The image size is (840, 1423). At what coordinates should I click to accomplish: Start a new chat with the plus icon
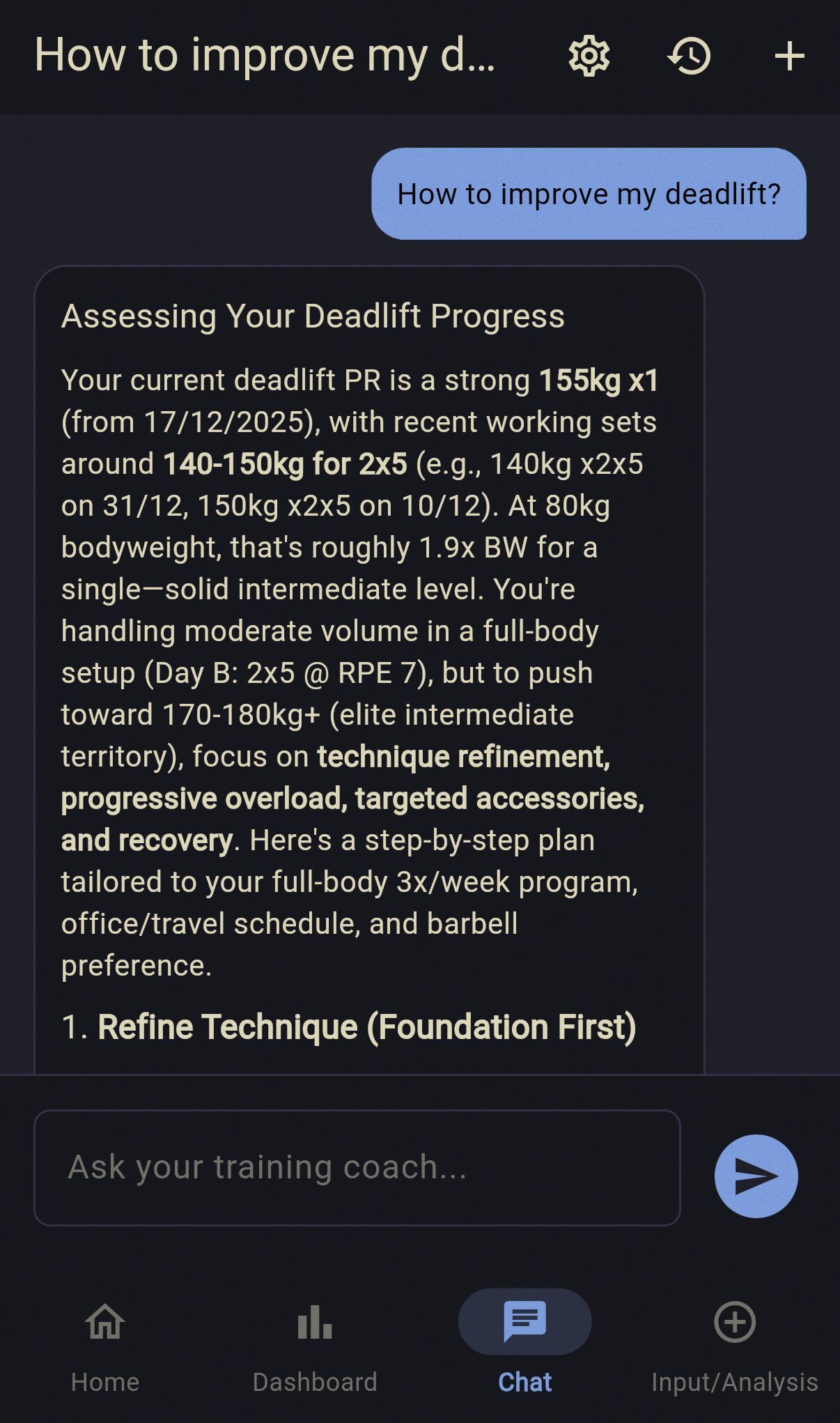[x=791, y=57]
